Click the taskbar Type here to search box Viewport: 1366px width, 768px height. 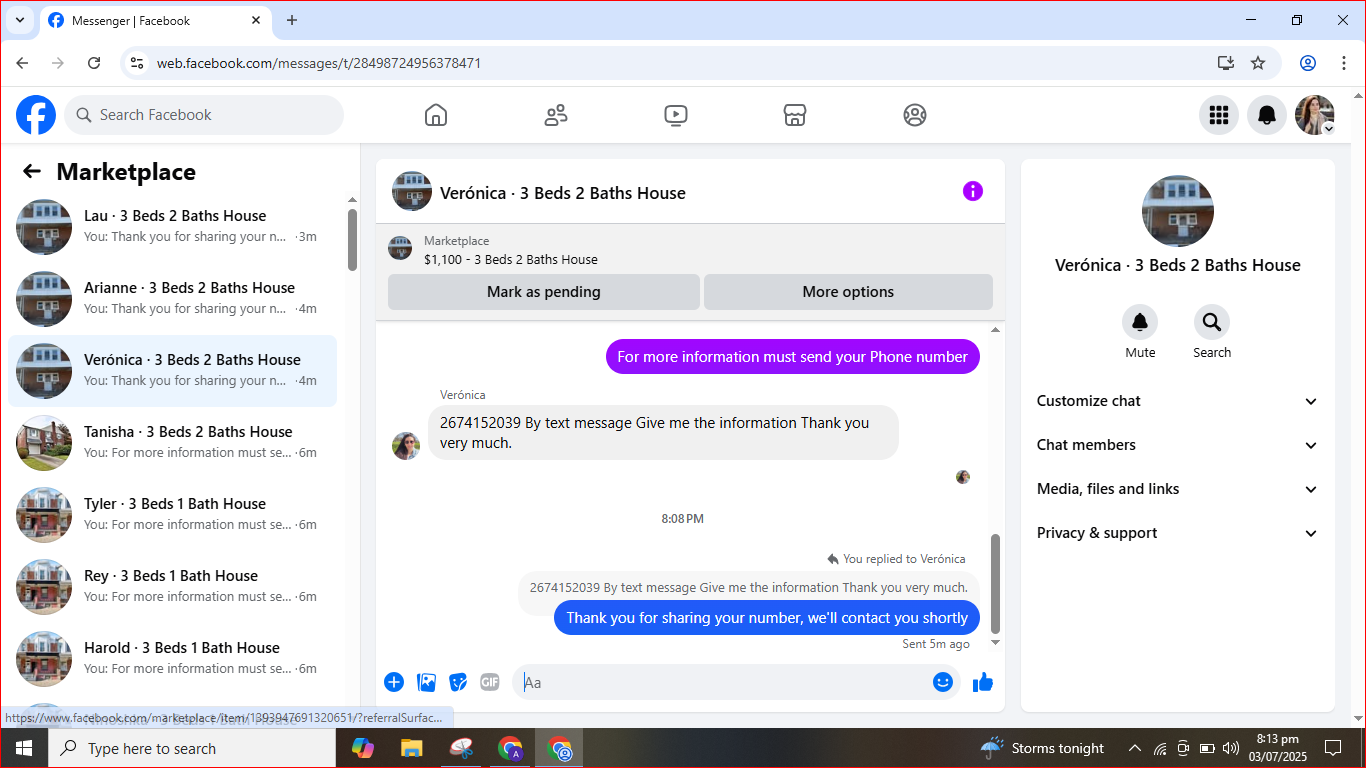[192, 748]
